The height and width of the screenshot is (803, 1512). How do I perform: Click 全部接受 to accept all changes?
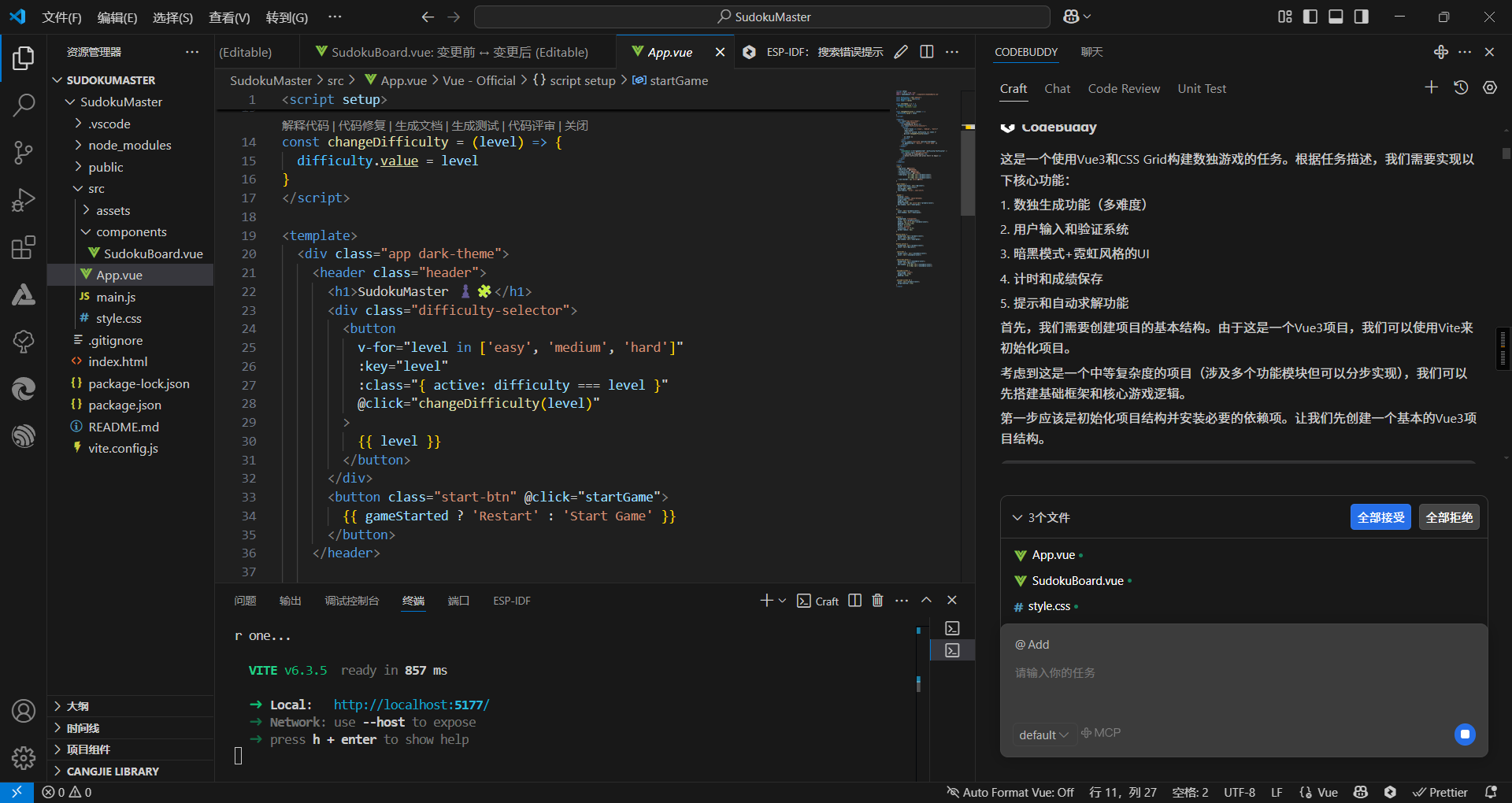coord(1380,517)
